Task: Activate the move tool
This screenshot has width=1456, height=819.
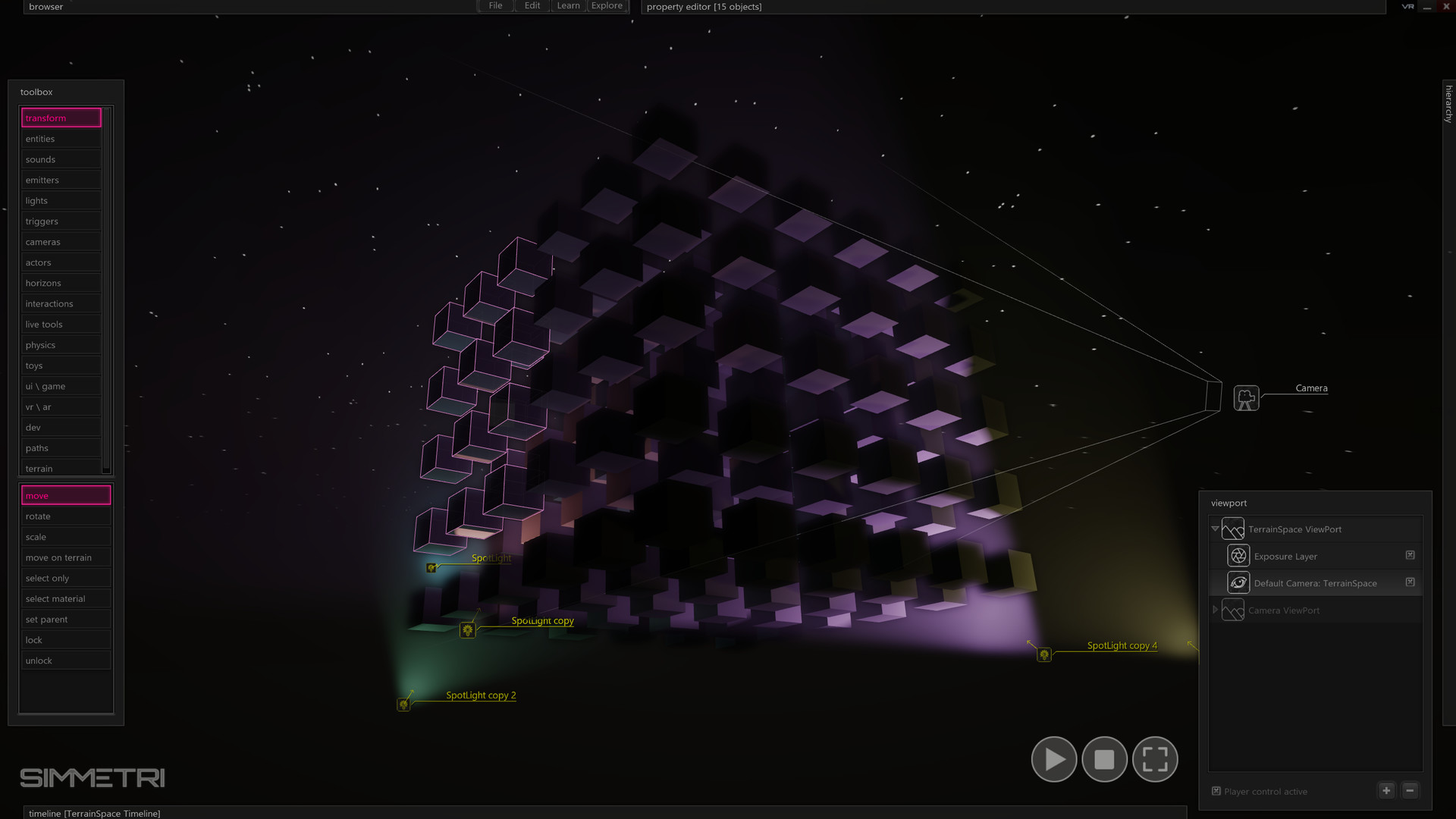Action: point(66,495)
